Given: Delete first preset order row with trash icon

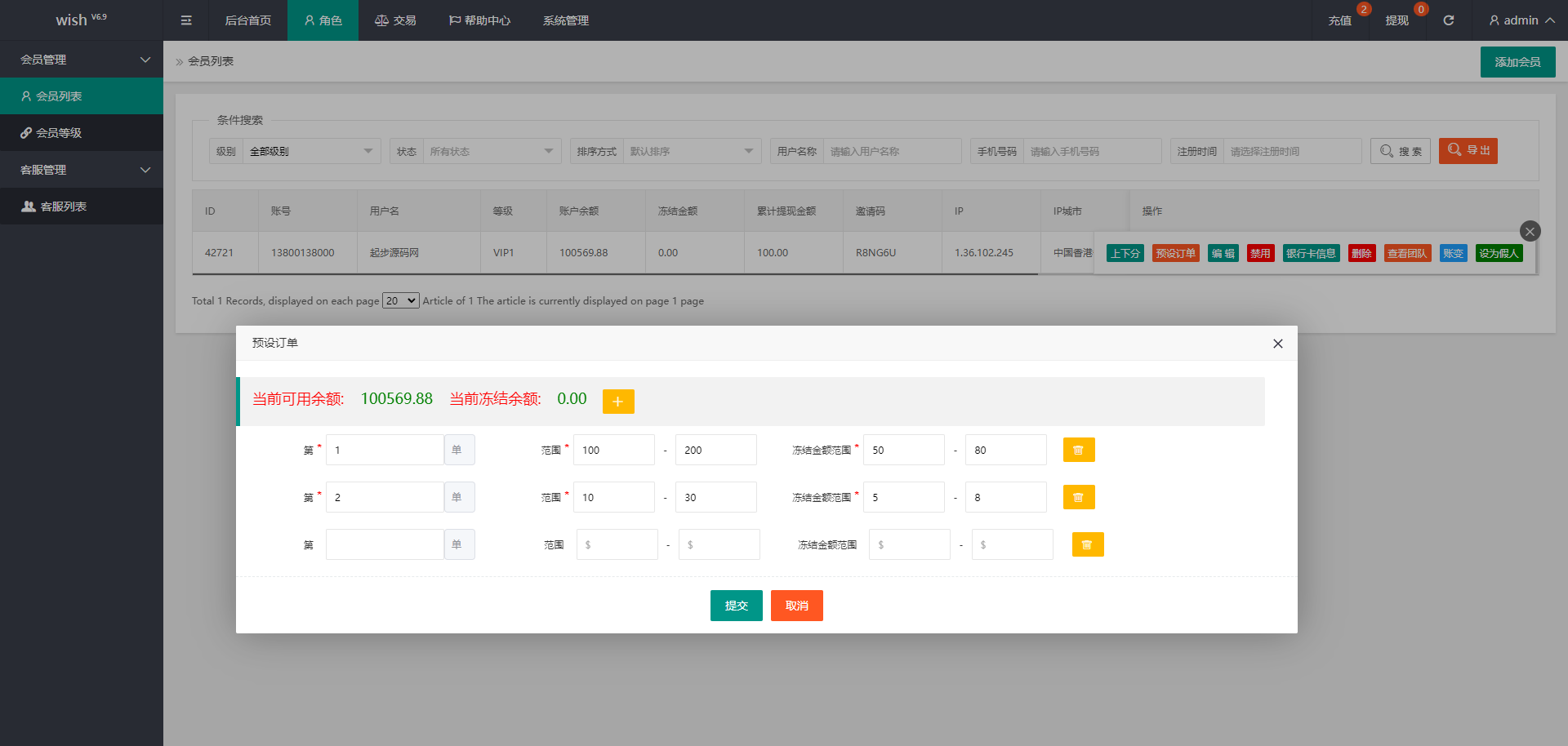Looking at the screenshot, I should click(1078, 450).
